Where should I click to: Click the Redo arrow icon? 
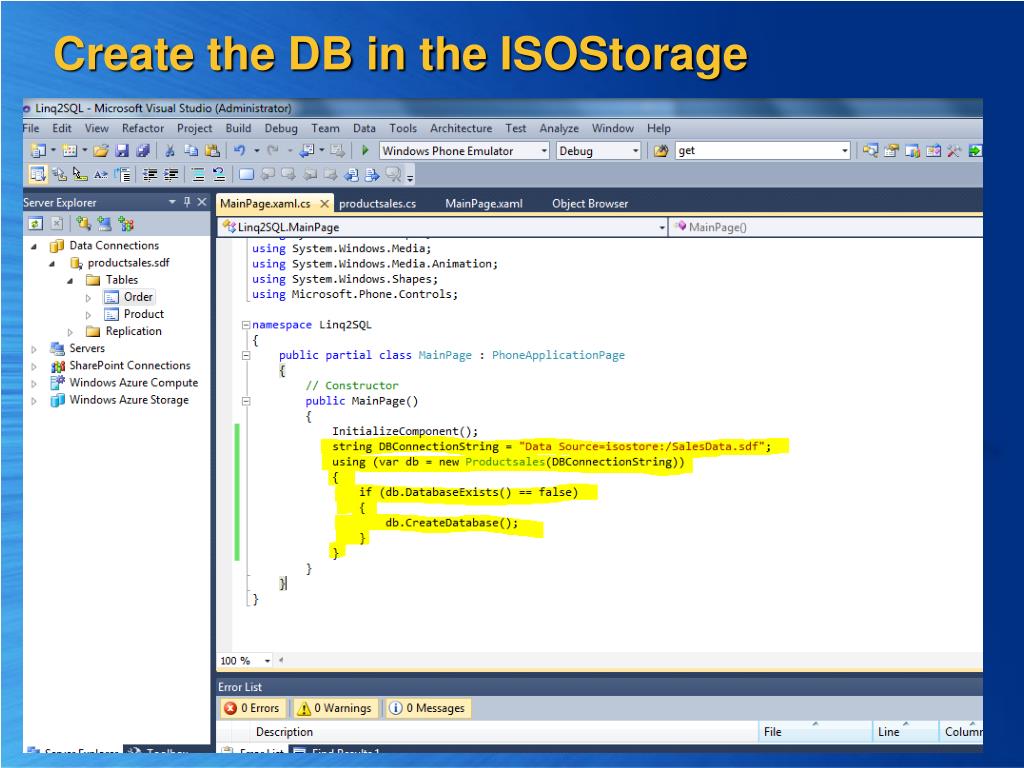pos(273,151)
